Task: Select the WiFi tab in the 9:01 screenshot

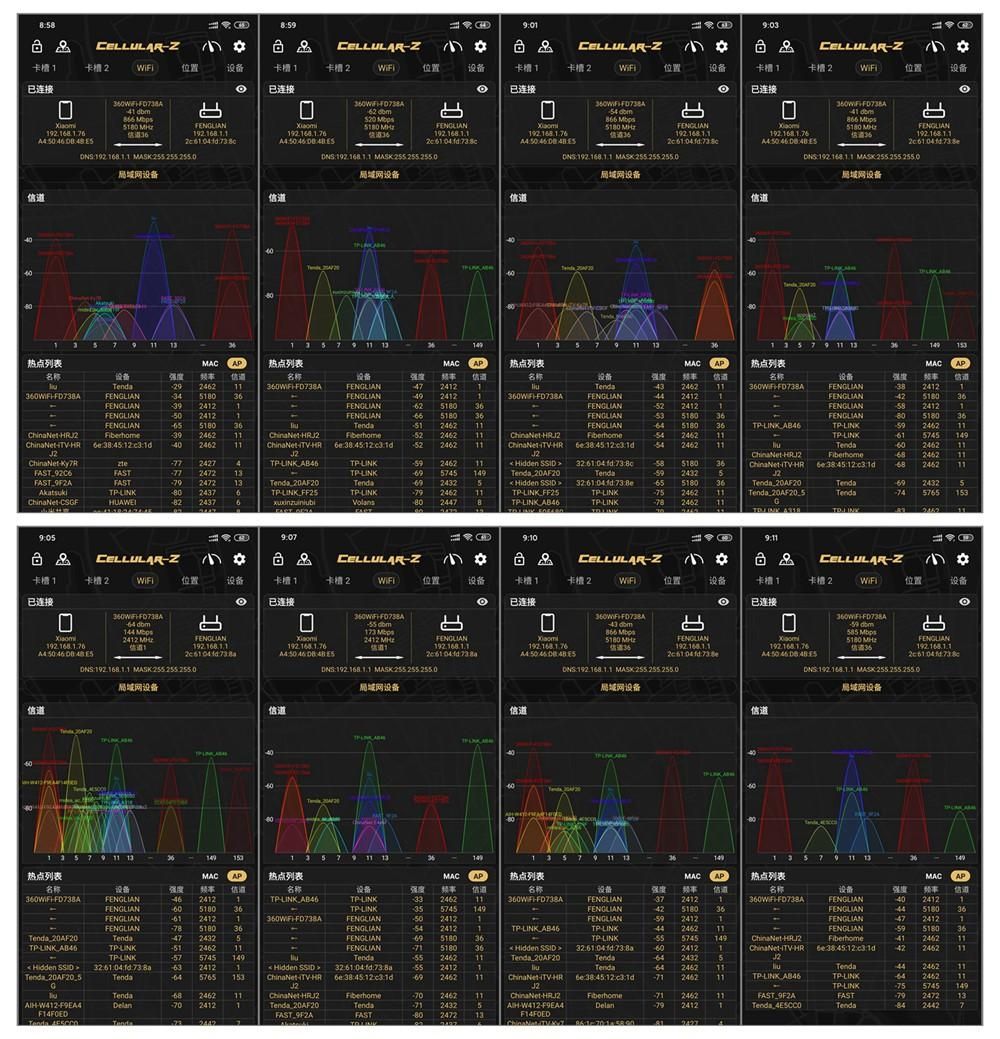Action: point(627,68)
